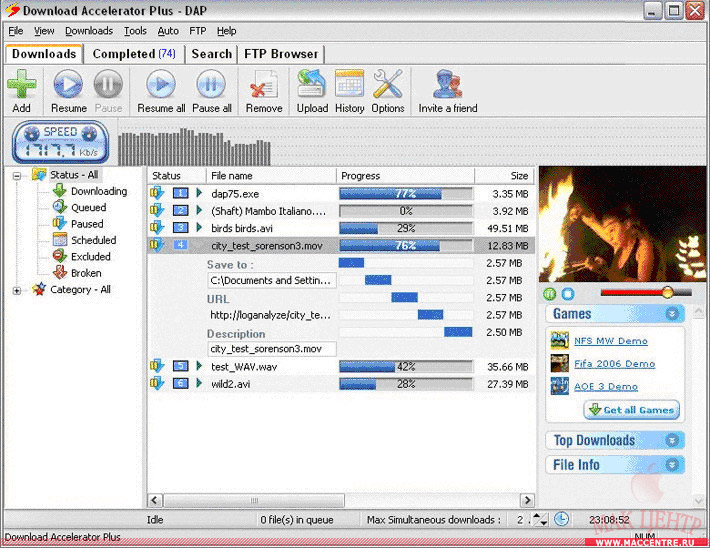Open the File menu
The height and width of the screenshot is (548, 710).
click(15, 31)
